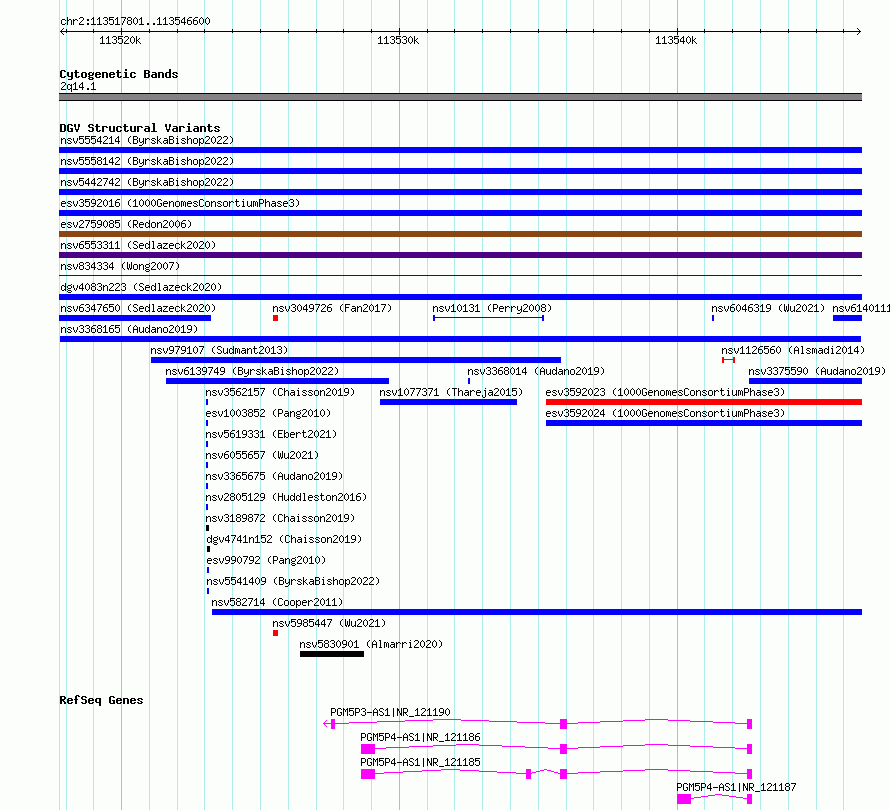Open nsv3368165 (Audano2019) label
The height and width of the screenshot is (810, 890).
[x=129, y=329]
